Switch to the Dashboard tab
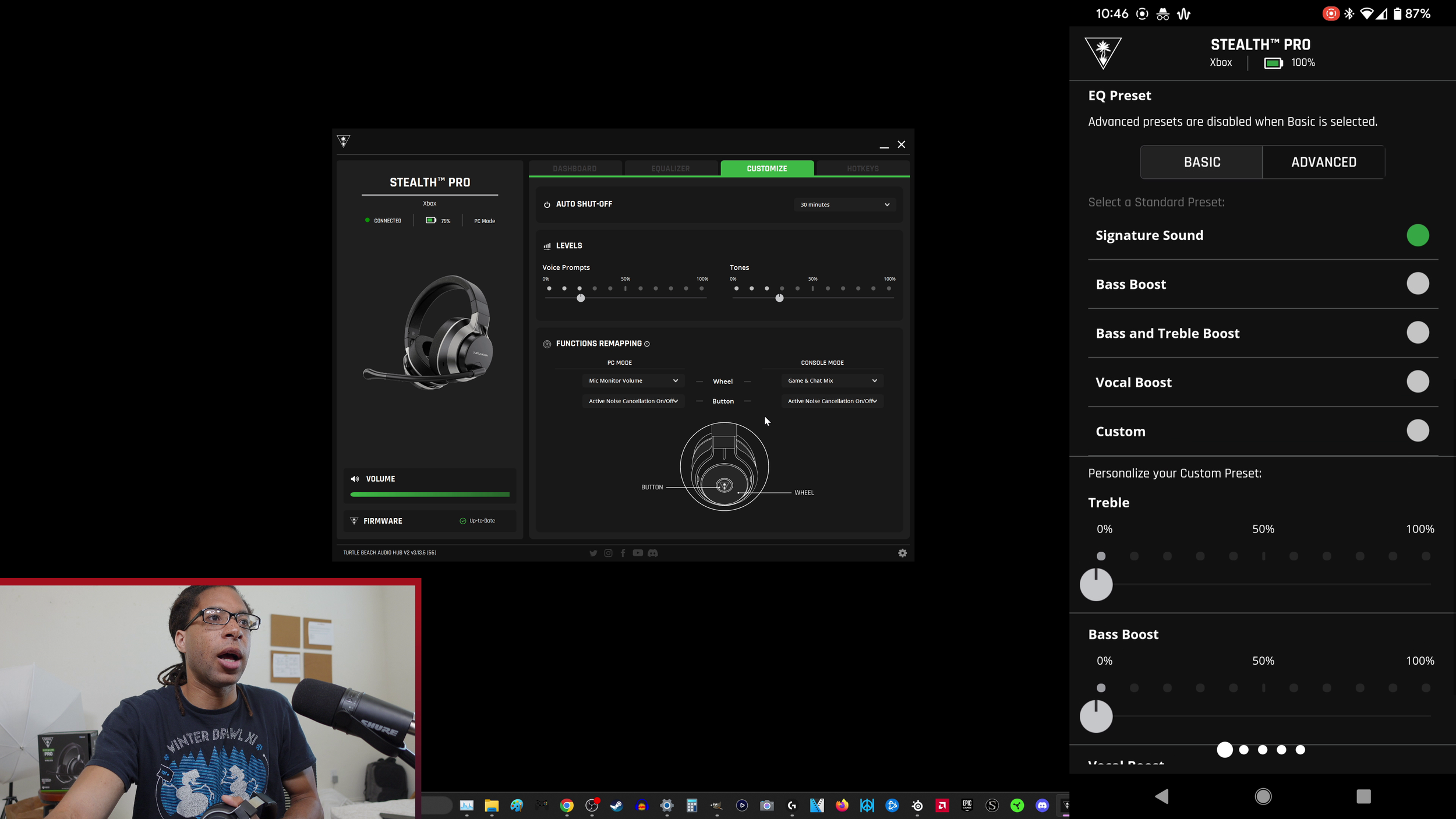Viewport: 1456px width, 819px height. 575,168
